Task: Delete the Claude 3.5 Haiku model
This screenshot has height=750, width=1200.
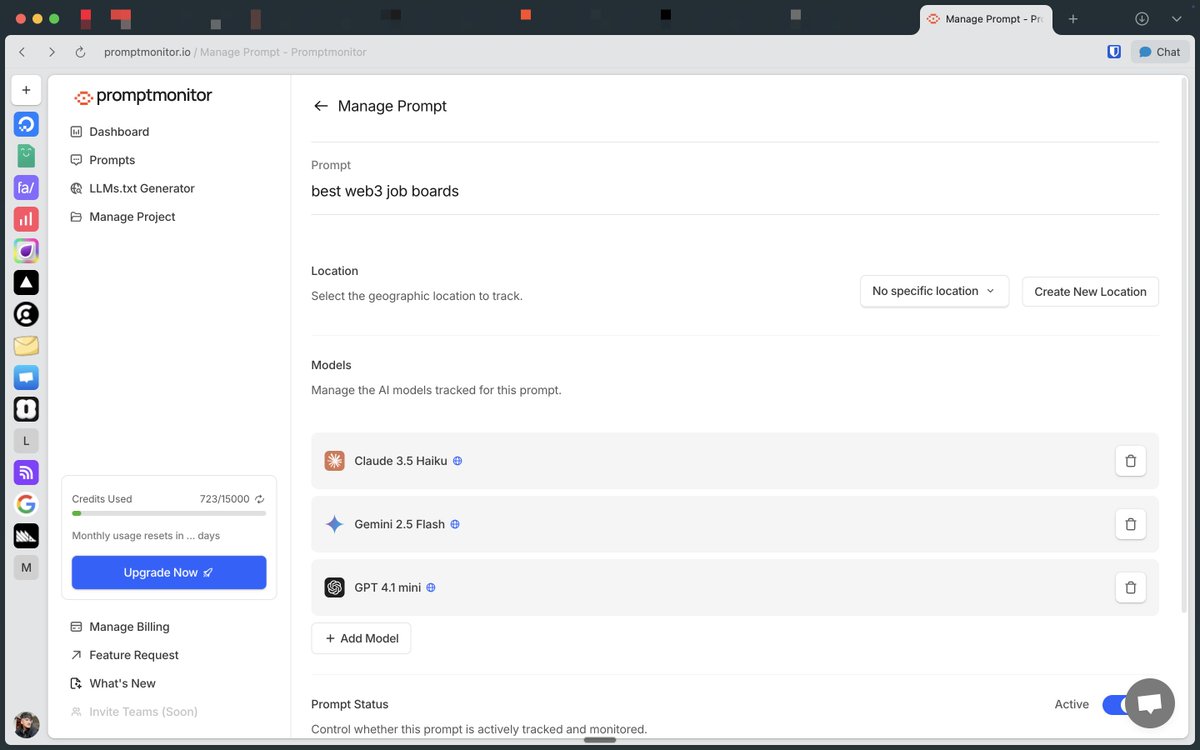Action: point(1130,461)
